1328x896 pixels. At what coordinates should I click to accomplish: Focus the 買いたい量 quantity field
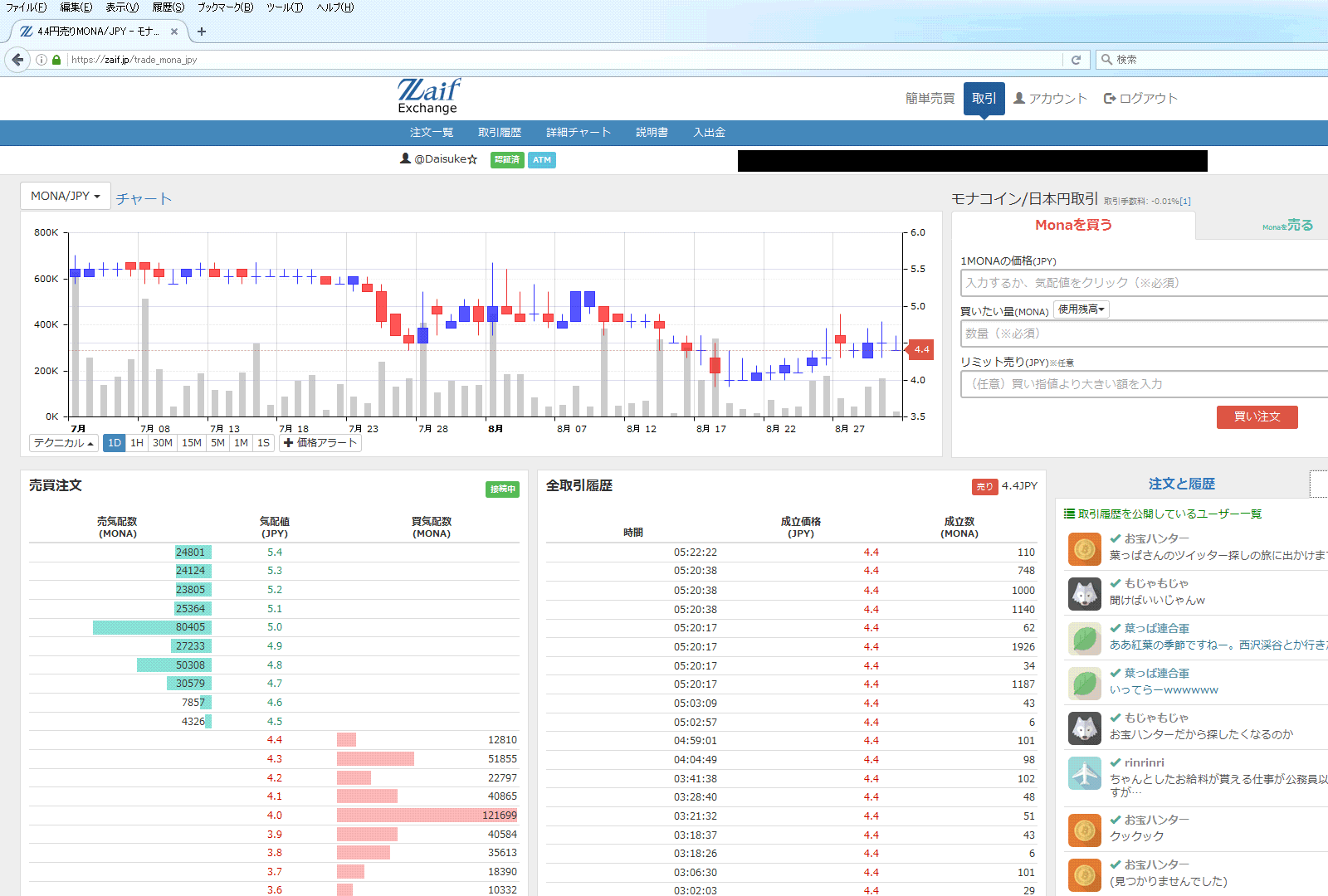[x=1144, y=334]
